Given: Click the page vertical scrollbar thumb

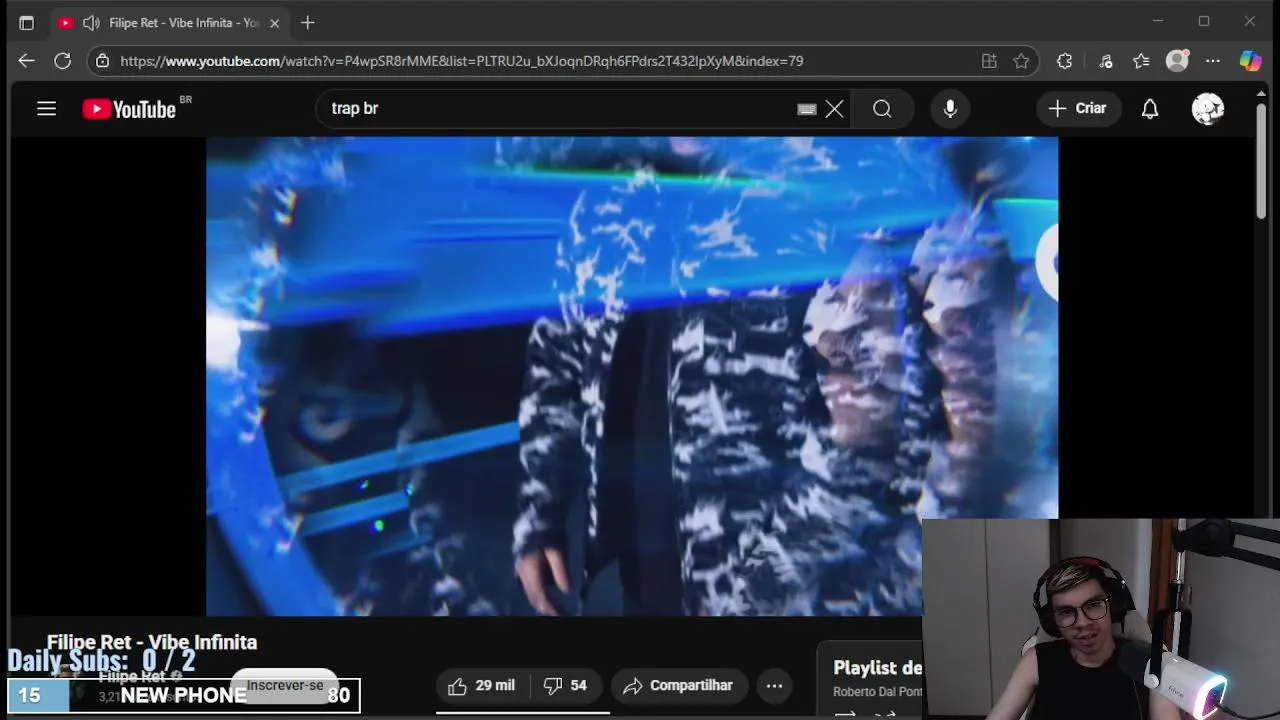Looking at the screenshot, I should coord(1262,160).
